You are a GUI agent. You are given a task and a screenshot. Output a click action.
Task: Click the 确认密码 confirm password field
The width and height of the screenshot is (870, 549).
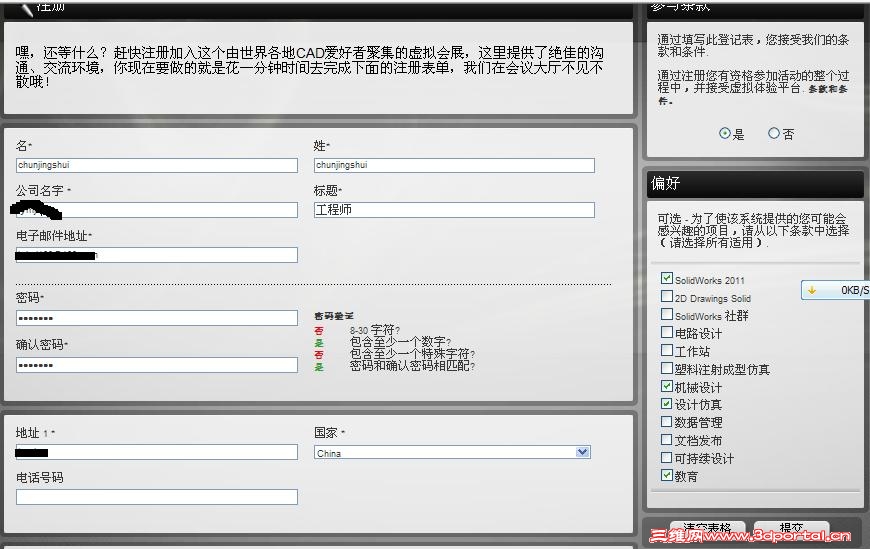[x=156, y=365]
